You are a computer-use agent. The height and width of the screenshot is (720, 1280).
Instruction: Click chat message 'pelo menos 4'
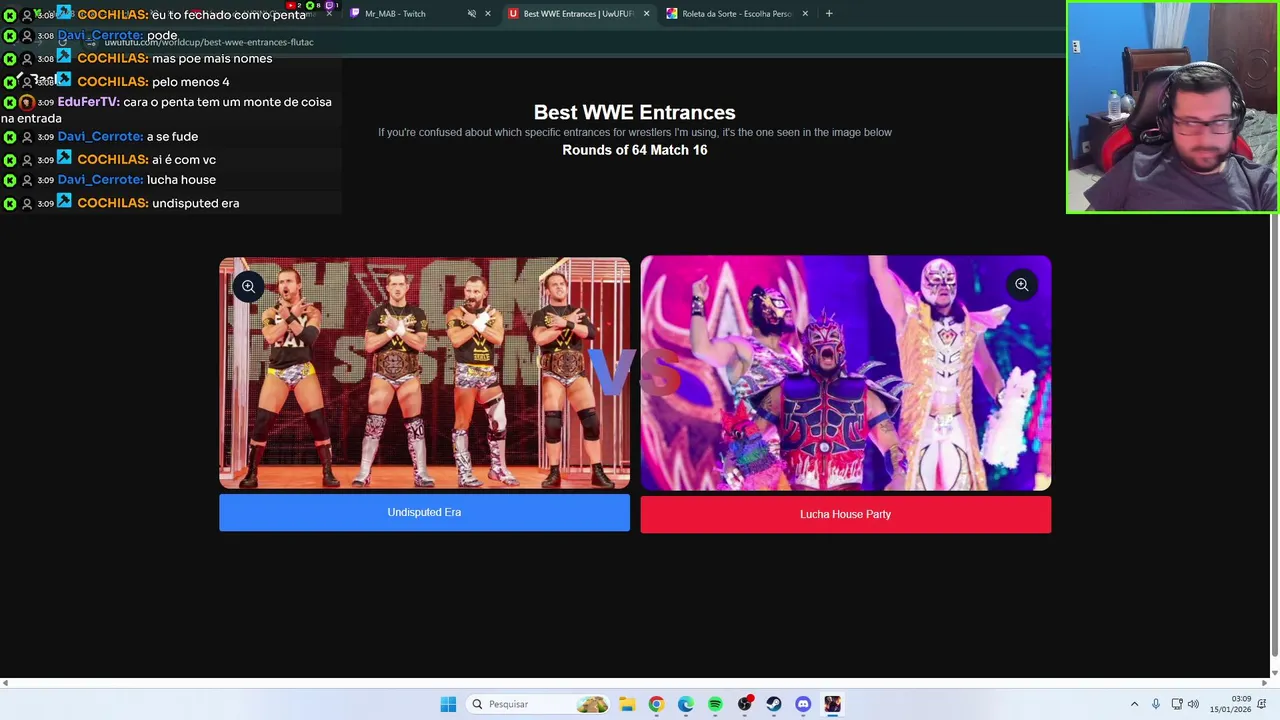[190, 82]
